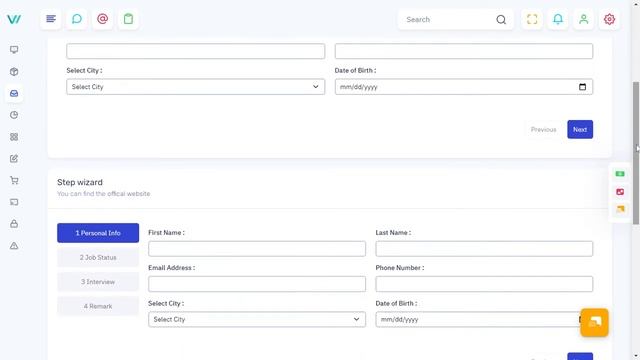Open the email @ icon
This screenshot has height=360, width=640.
tap(102, 19)
